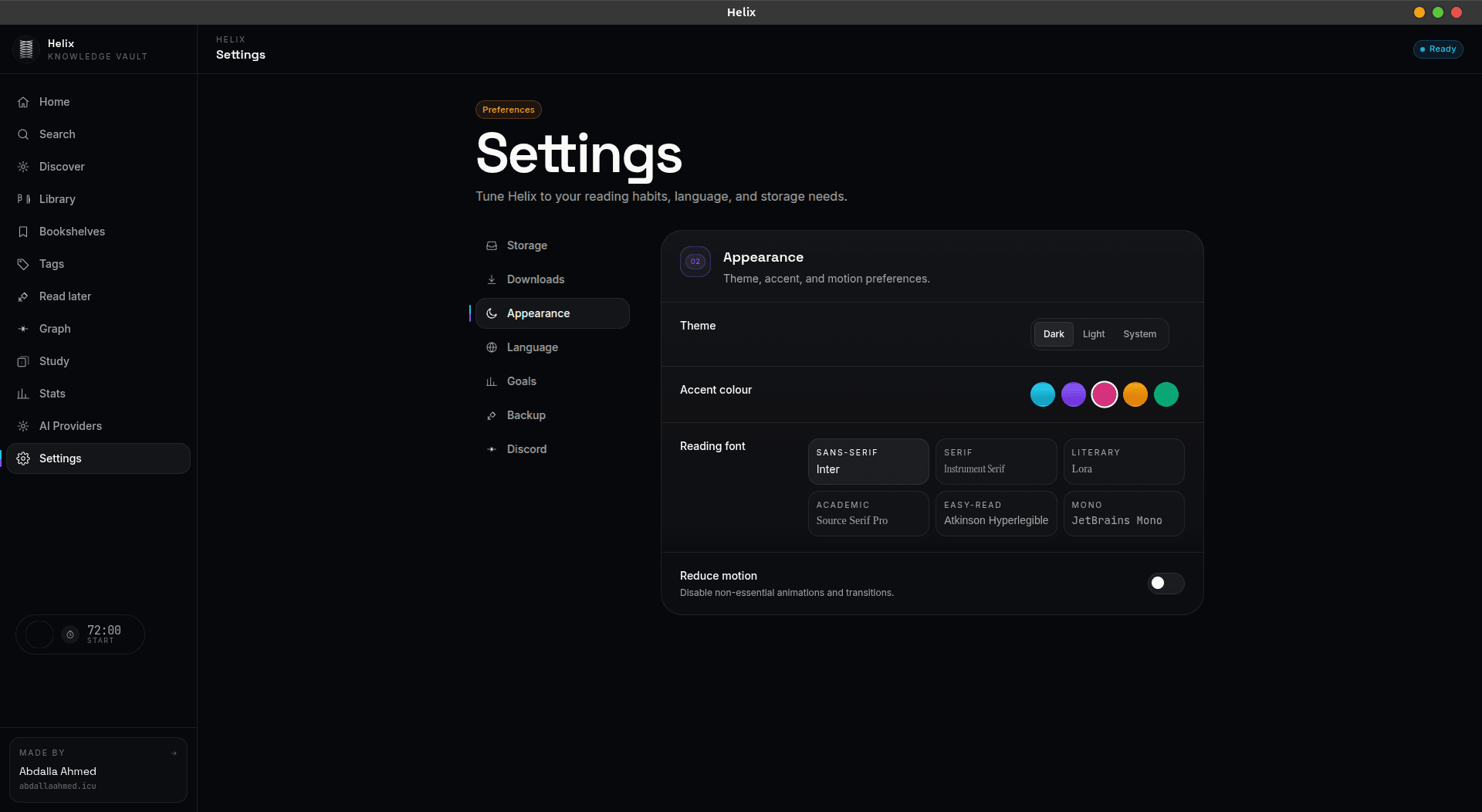1482x812 pixels.
Task: Switch to the Appearance settings section
Action: pos(553,313)
